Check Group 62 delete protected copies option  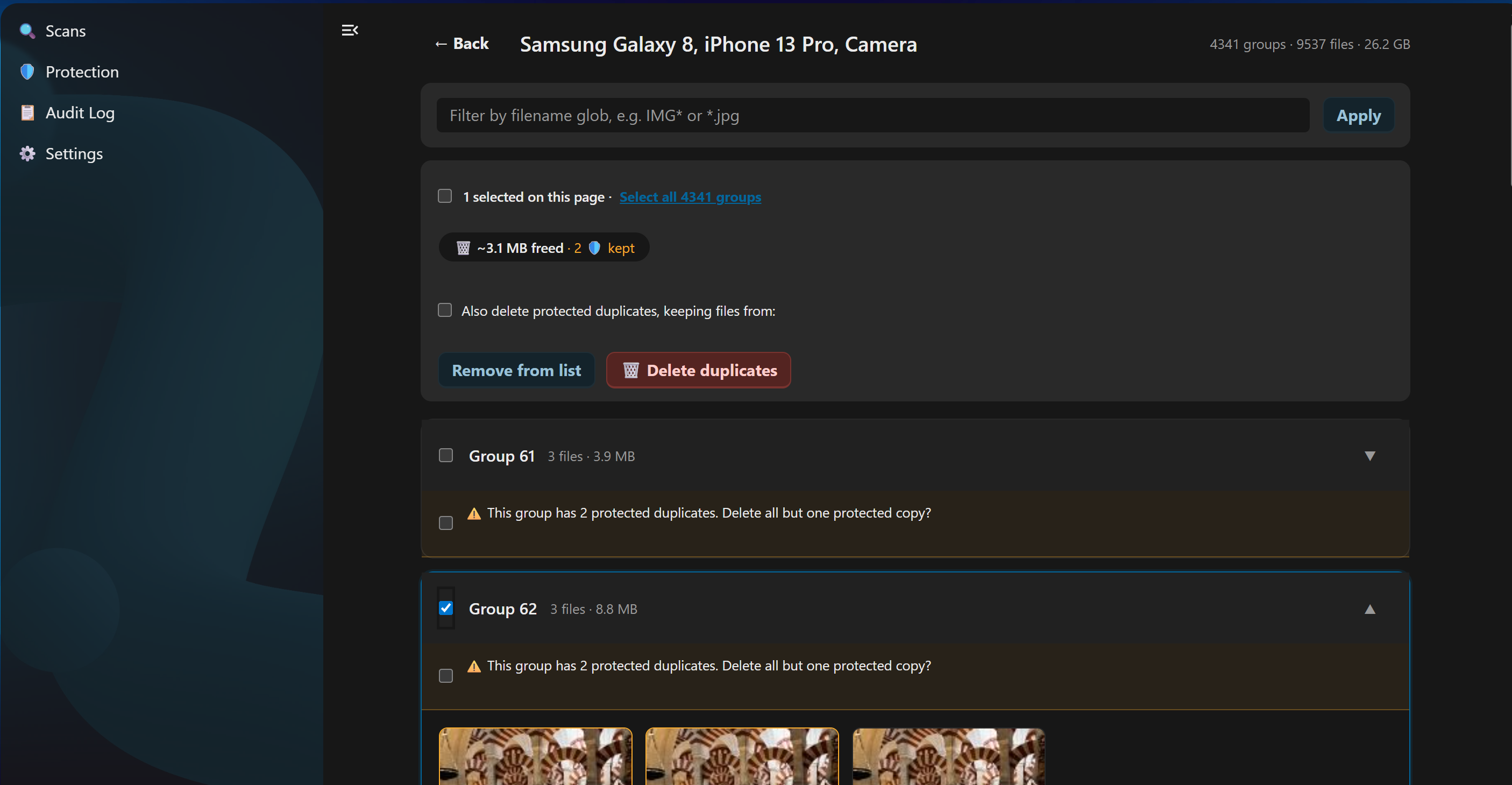[x=446, y=676]
